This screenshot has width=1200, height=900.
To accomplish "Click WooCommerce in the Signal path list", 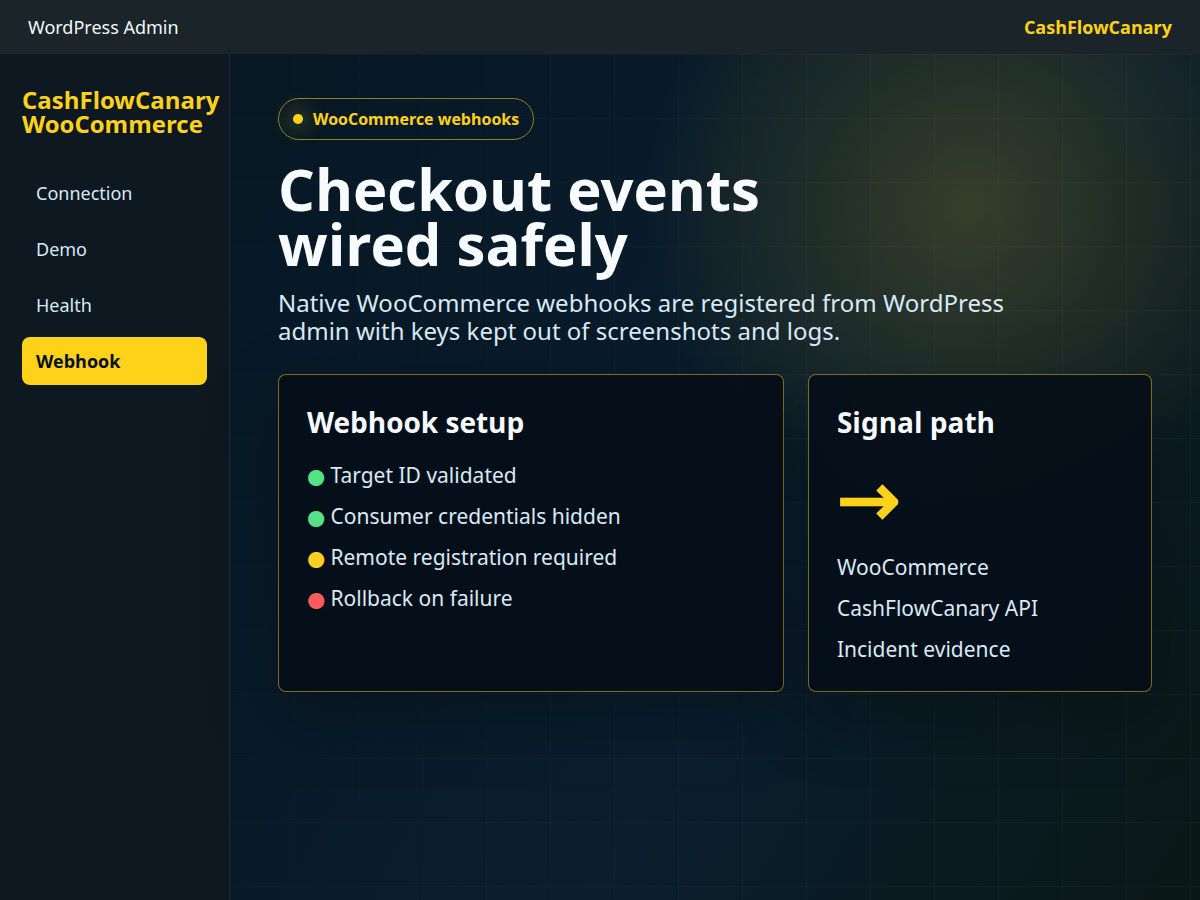I will point(912,568).
